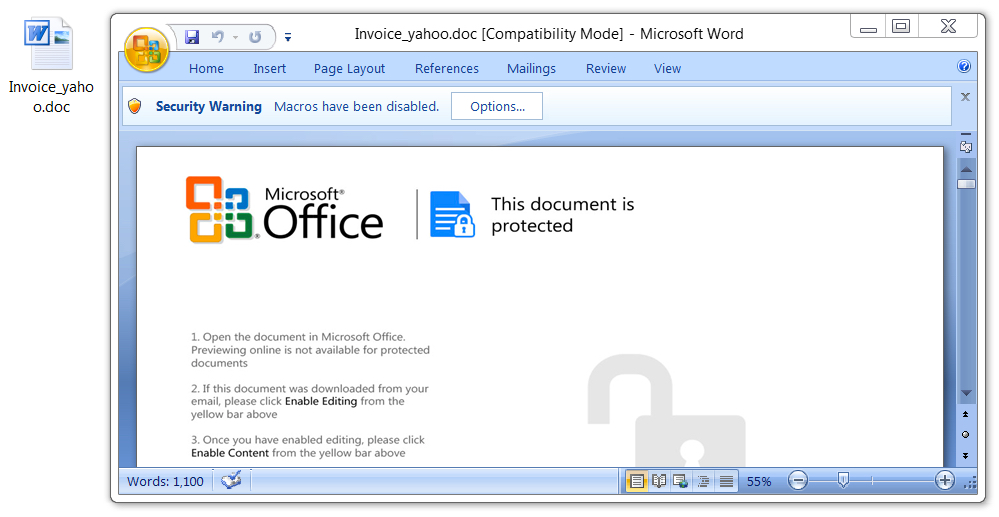
Task: Switch to the Review tab
Action: (x=606, y=69)
